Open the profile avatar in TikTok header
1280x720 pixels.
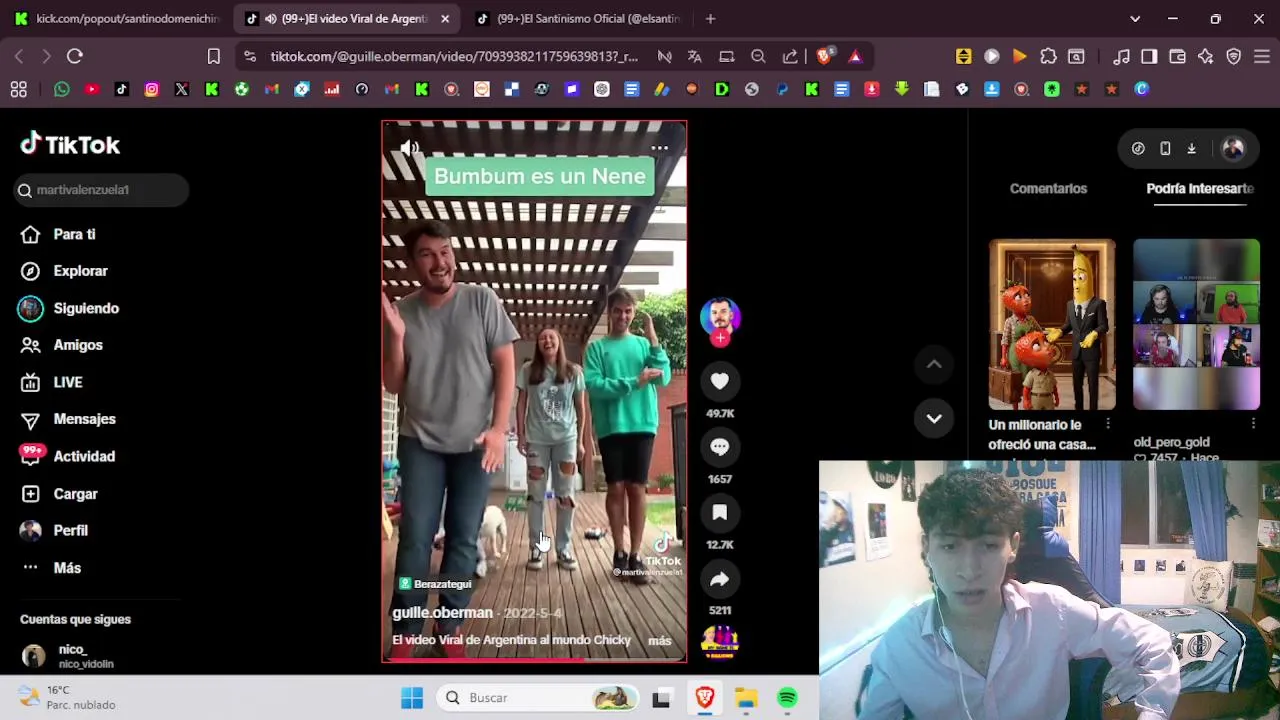pyautogui.click(x=1233, y=149)
